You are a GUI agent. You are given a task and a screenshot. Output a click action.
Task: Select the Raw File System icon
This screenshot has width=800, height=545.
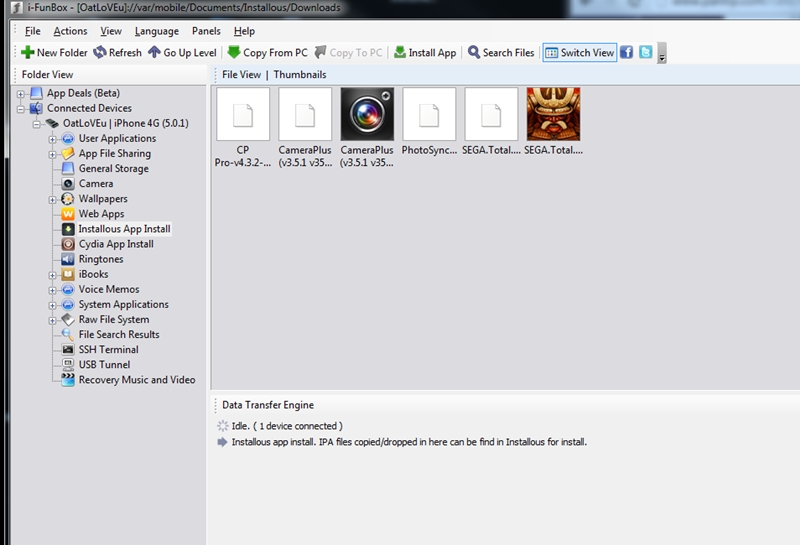click(68, 319)
